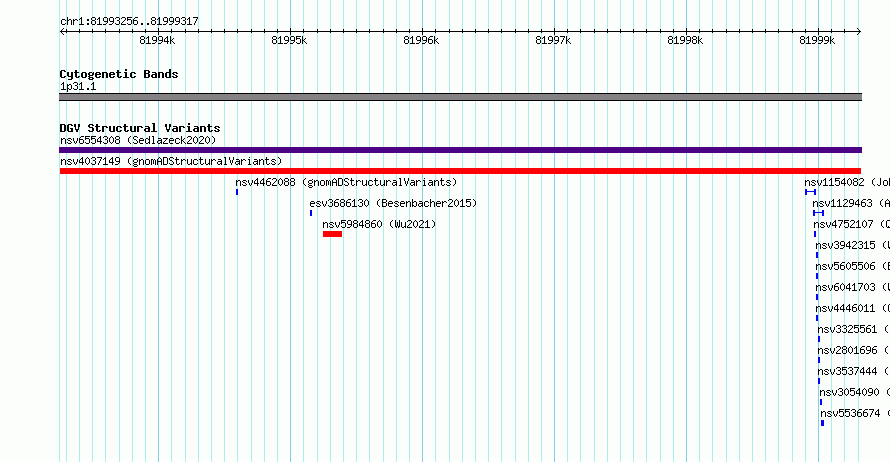Click the 81994k ruler label
890x462 pixels.
pos(157,40)
